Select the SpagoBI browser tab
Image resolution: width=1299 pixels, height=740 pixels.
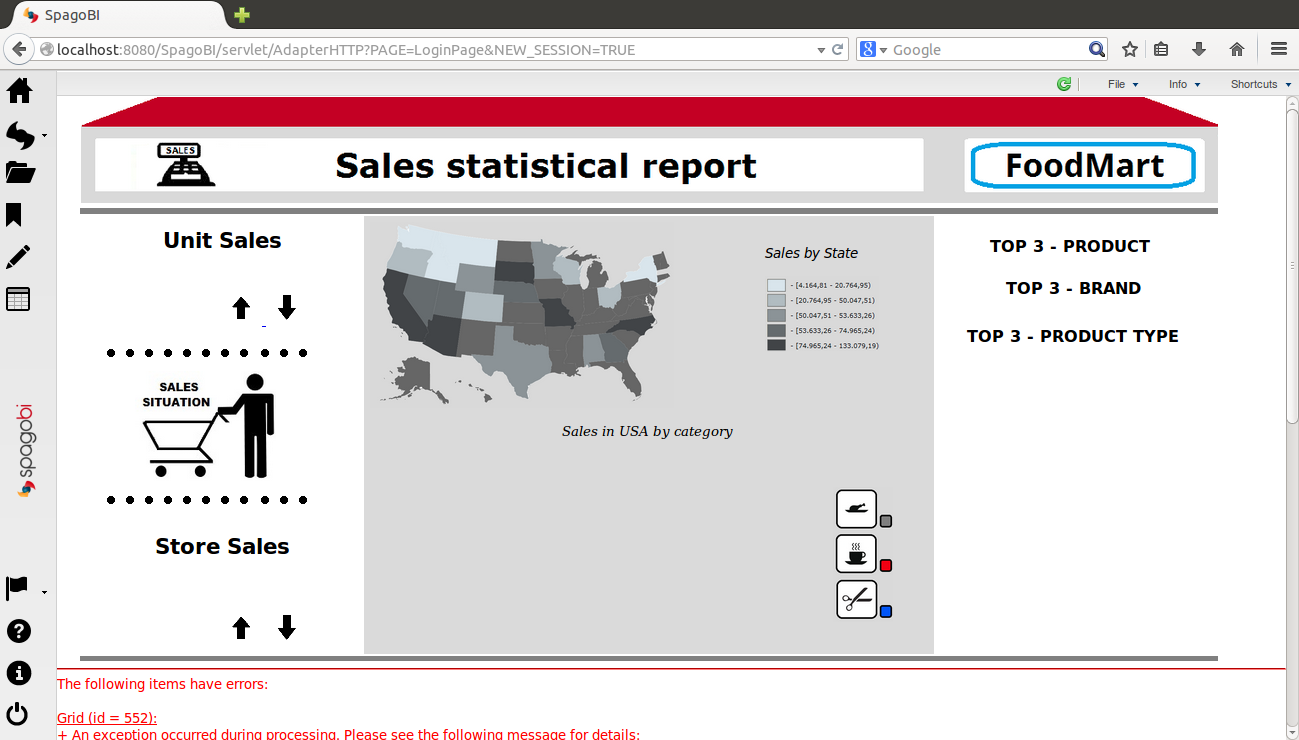pyautogui.click(x=119, y=15)
